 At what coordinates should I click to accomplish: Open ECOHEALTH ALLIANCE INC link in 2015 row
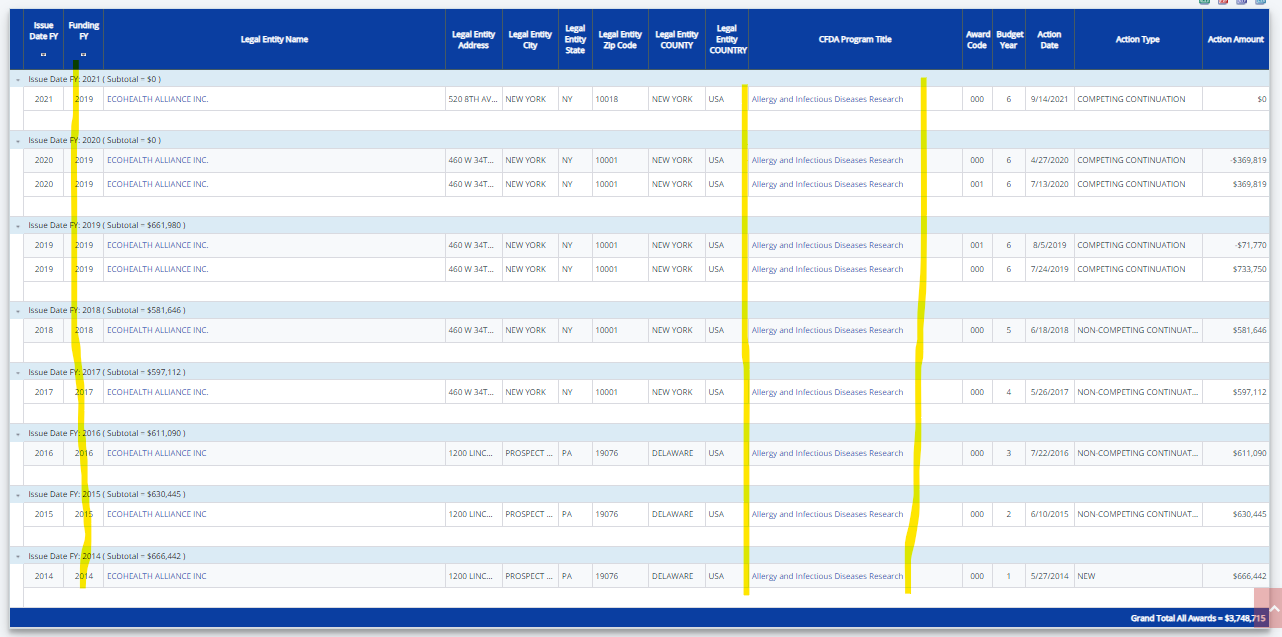pyautogui.click(x=157, y=514)
